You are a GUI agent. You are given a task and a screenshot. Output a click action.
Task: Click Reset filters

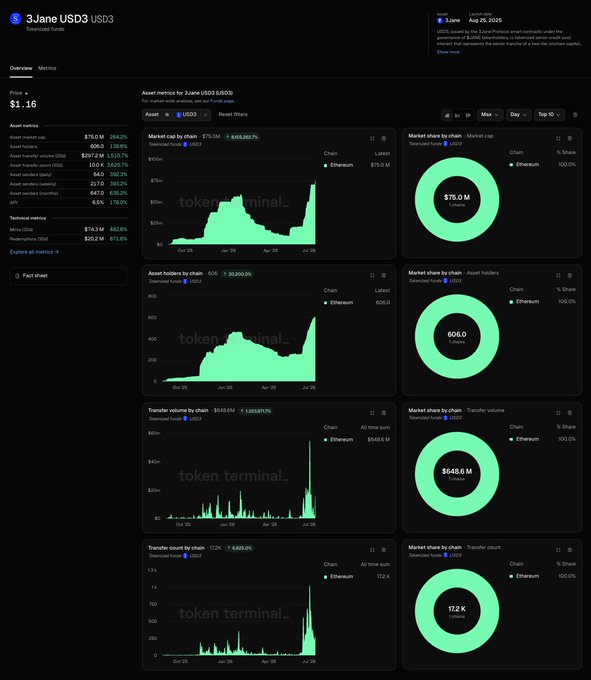pos(233,114)
